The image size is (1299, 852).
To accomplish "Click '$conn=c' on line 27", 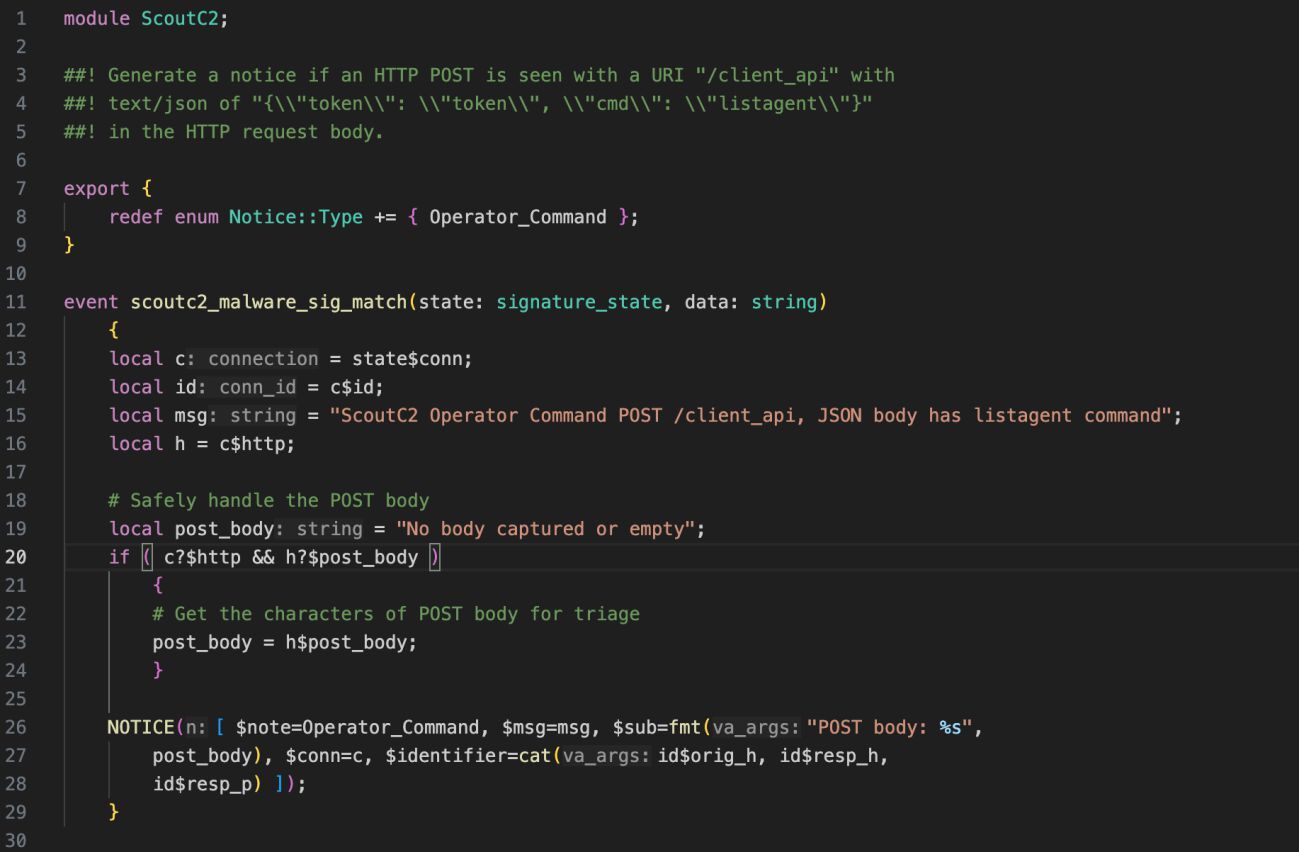I will 324,756.
